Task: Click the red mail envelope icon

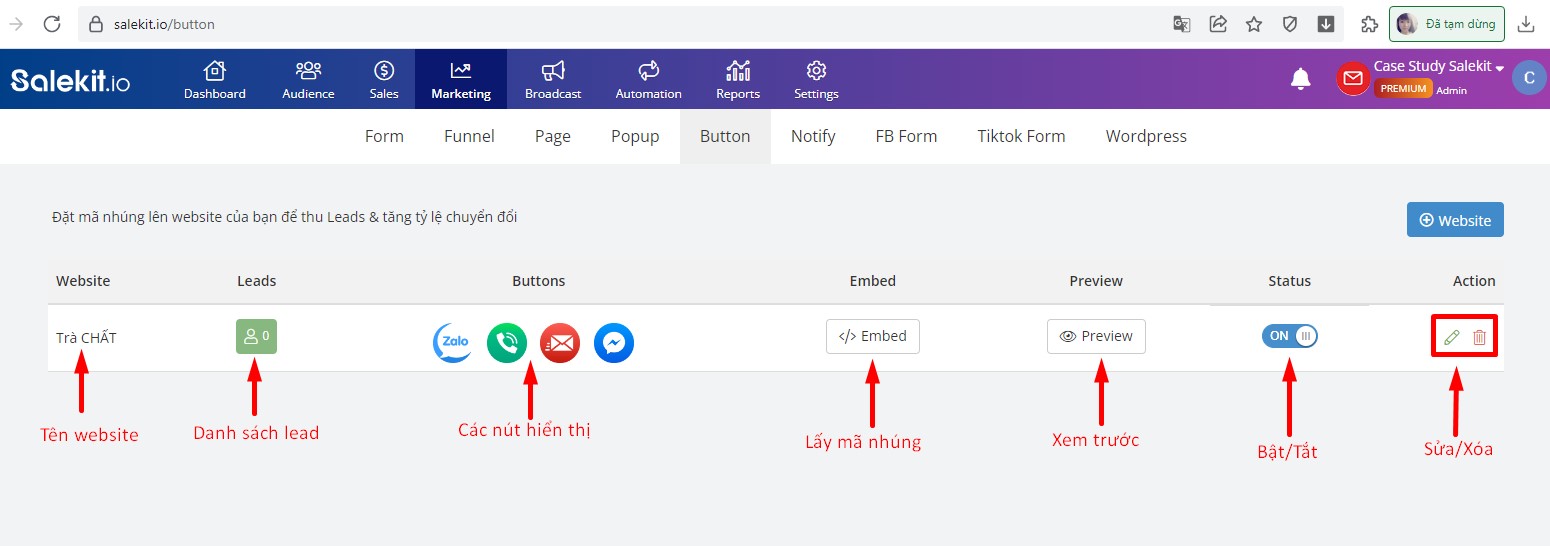Action: (1353, 79)
